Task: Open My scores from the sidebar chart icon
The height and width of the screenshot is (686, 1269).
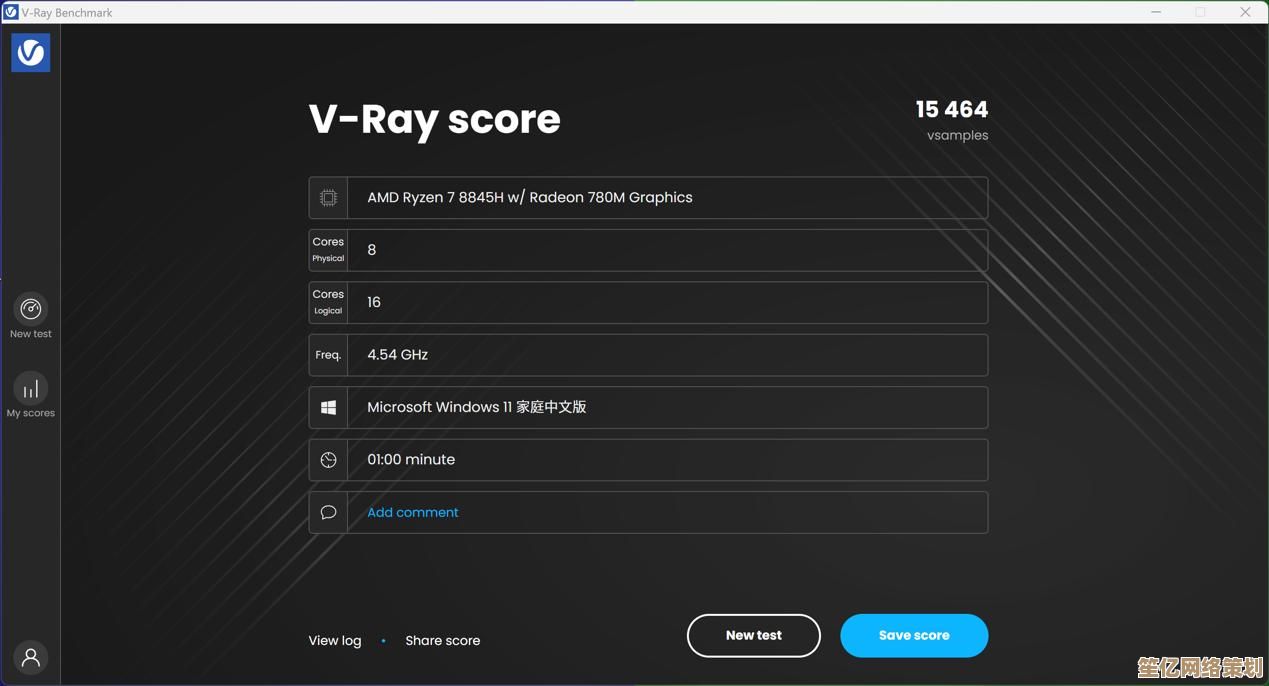Action: pos(31,388)
